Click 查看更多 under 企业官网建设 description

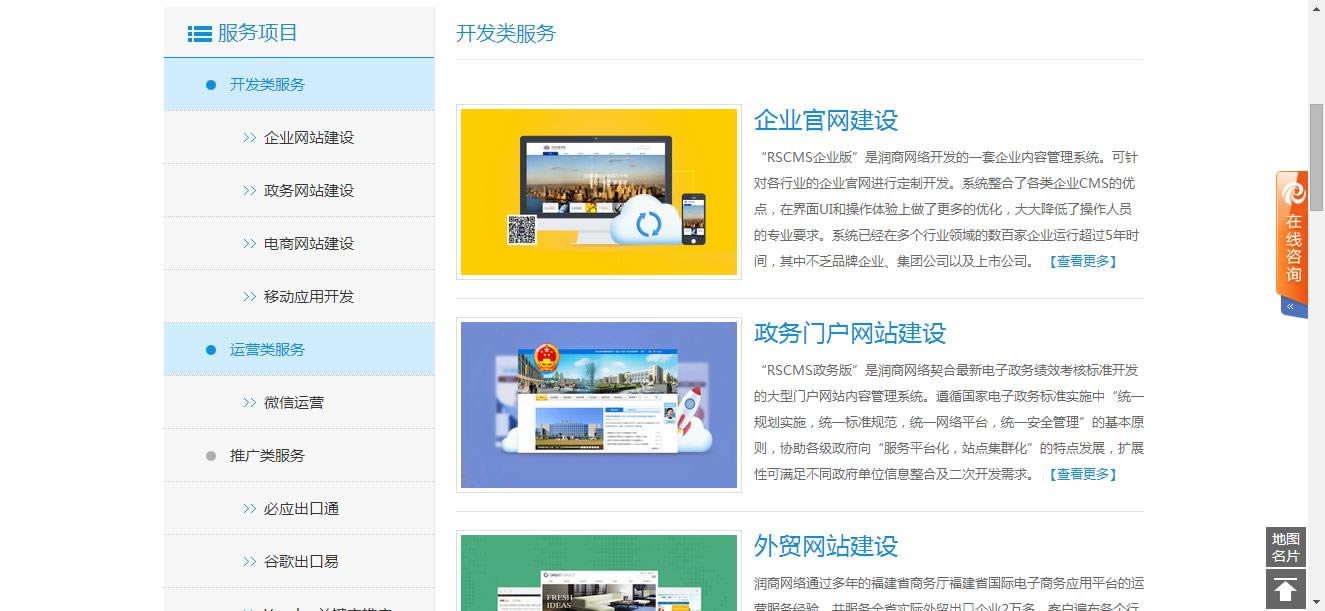pos(1083,262)
